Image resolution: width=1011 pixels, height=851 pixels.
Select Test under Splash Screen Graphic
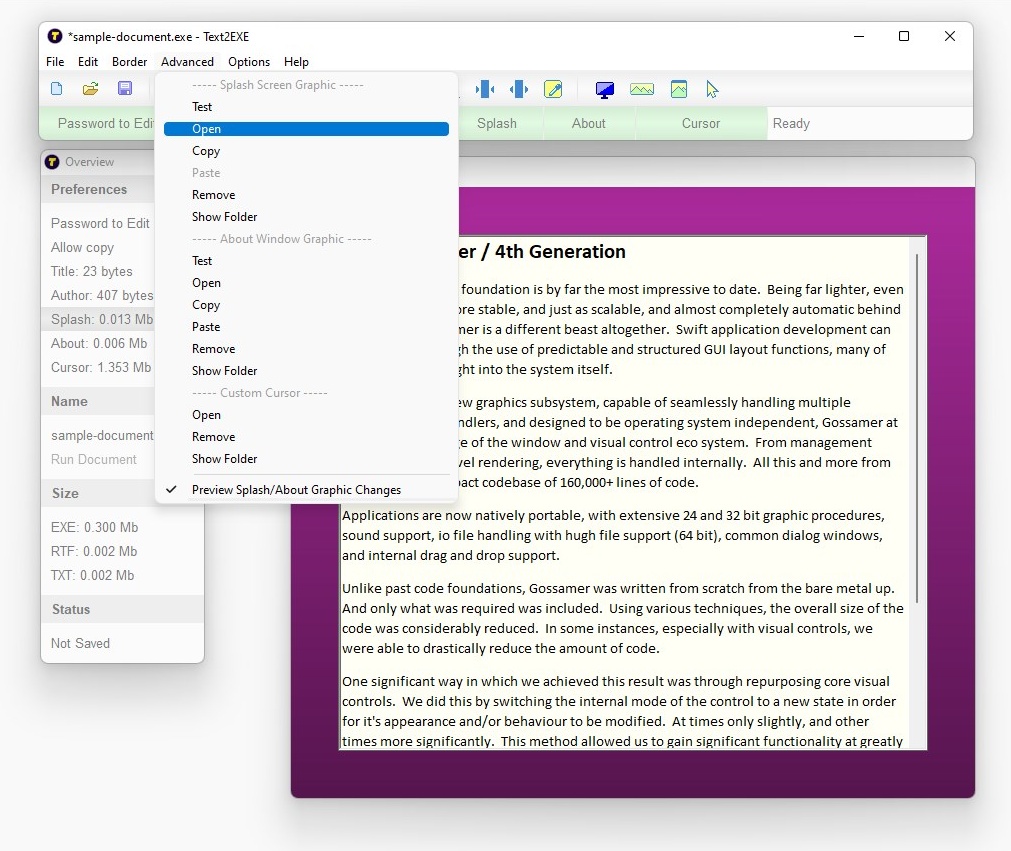tap(202, 106)
